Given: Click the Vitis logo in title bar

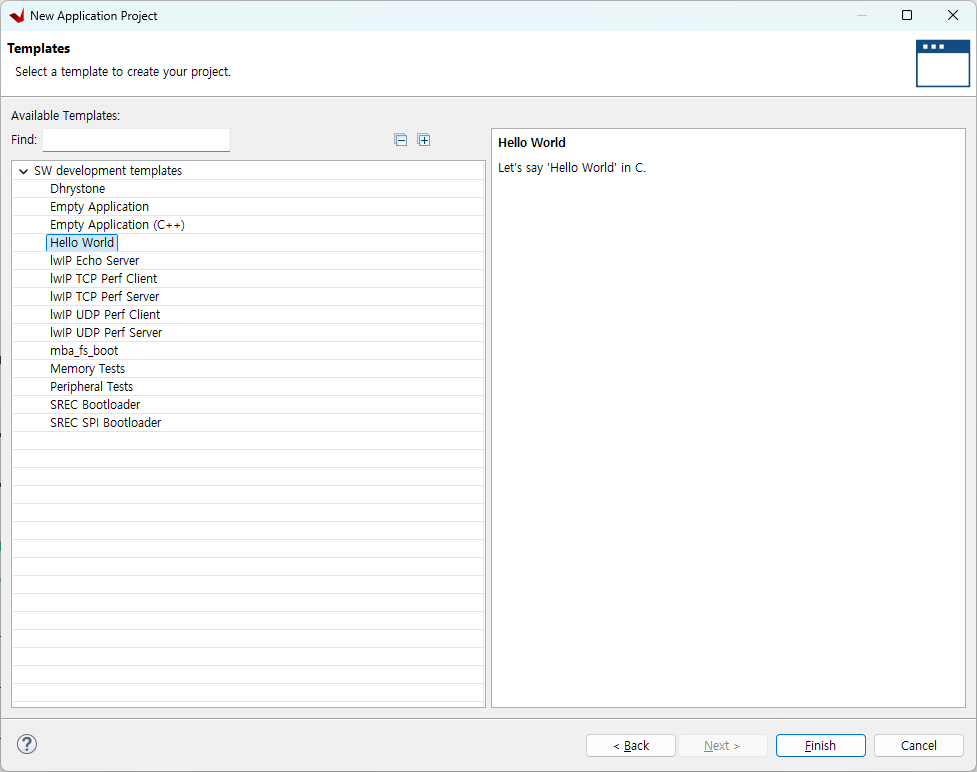Looking at the screenshot, I should click(x=16, y=16).
